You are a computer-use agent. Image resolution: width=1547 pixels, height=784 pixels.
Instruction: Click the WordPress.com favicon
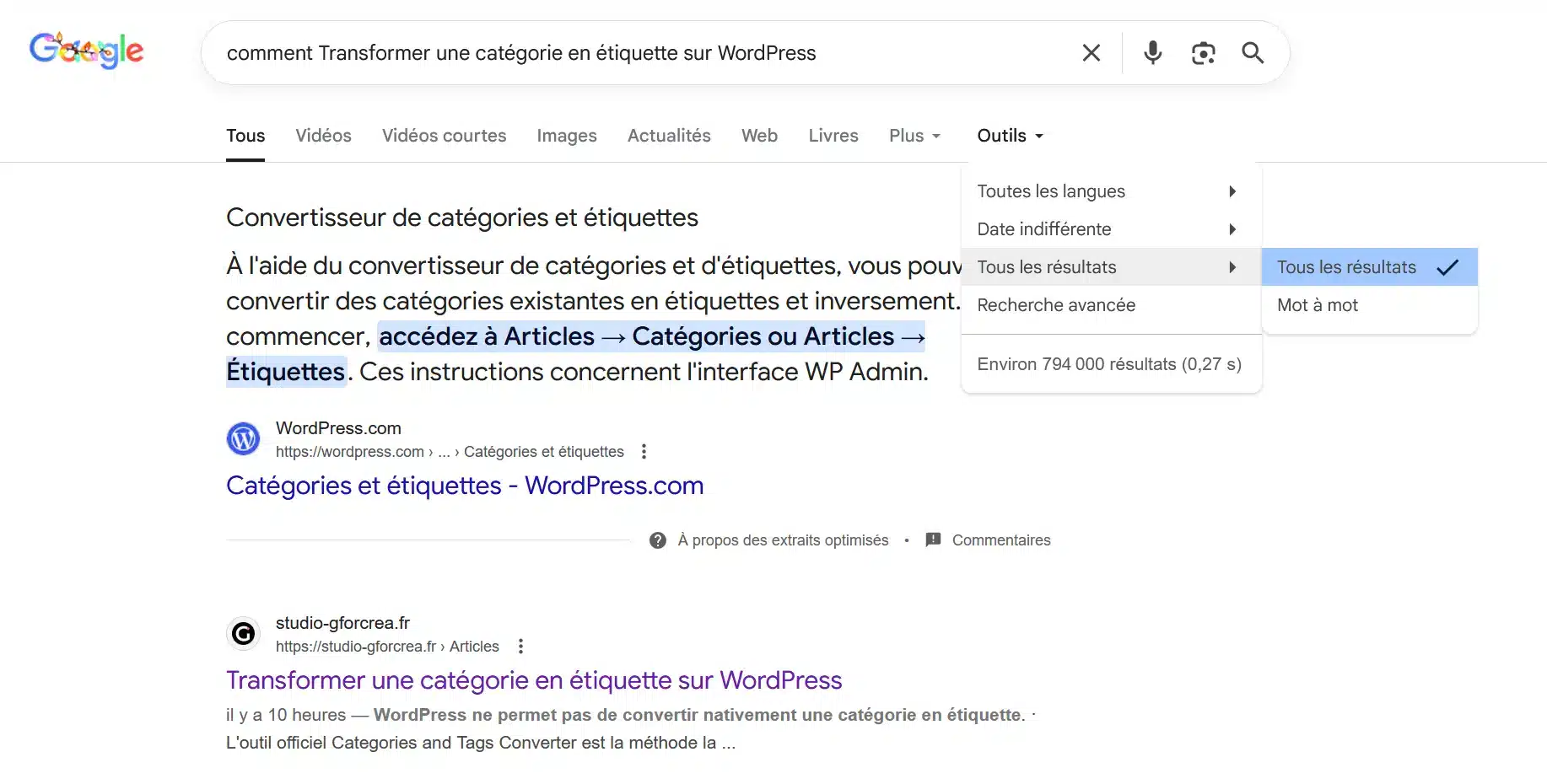click(x=243, y=438)
